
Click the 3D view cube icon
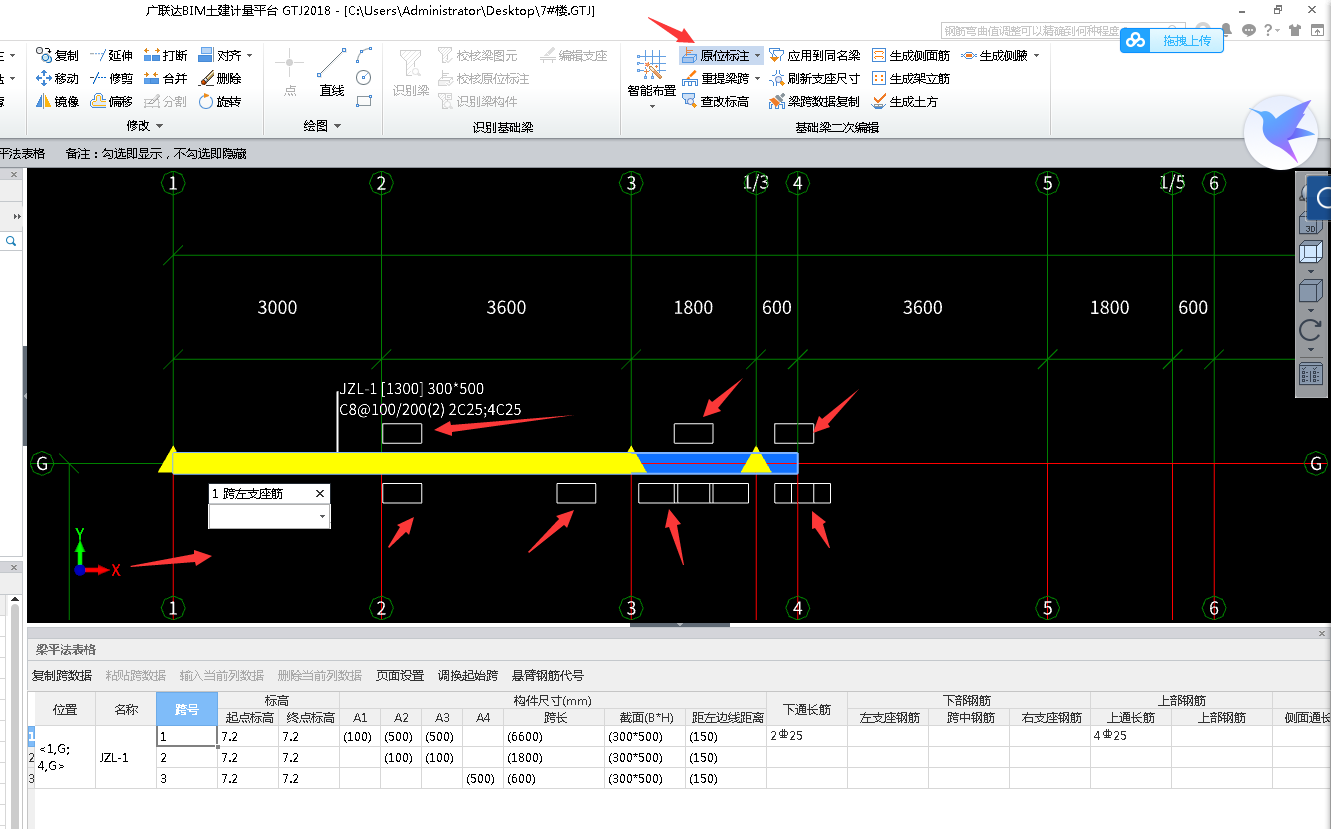pyautogui.click(x=1310, y=225)
